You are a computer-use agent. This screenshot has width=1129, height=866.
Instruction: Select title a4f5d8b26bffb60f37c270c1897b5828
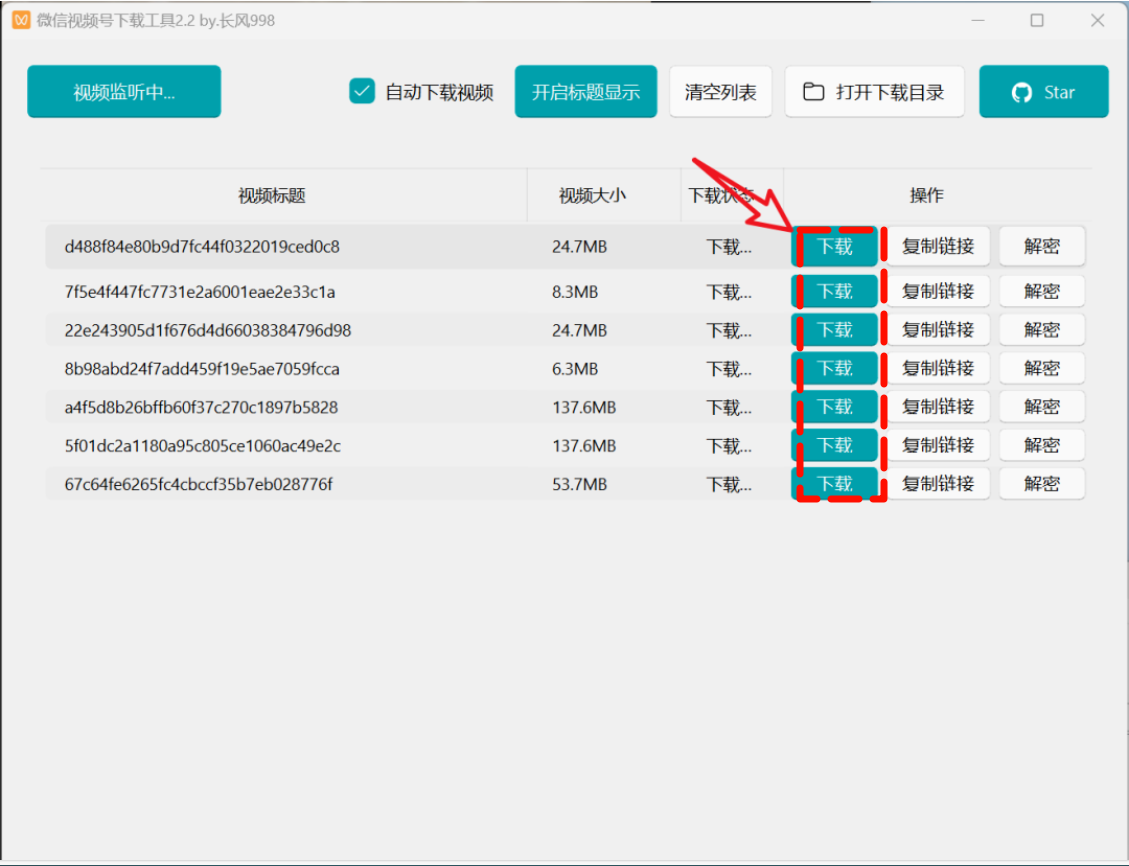coord(201,407)
